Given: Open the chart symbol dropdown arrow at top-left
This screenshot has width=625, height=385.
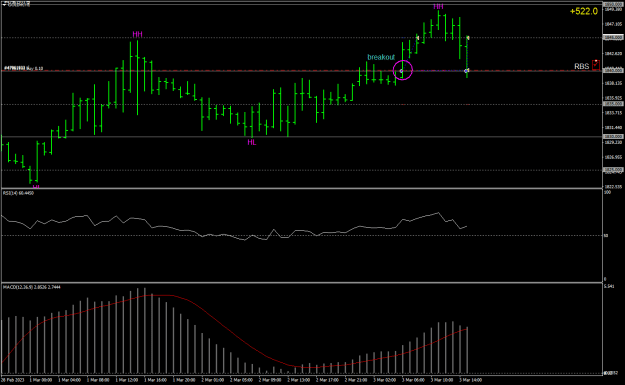Looking at the screenshot, I should 4,4.
